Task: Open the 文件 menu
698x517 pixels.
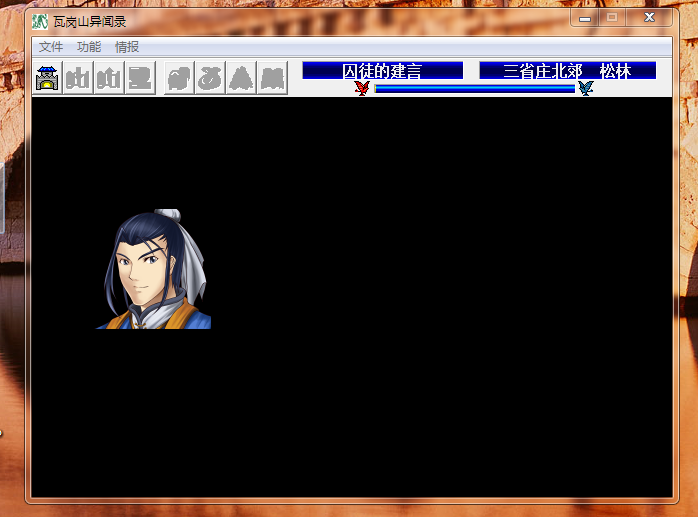Action: [x=51, y=47]
